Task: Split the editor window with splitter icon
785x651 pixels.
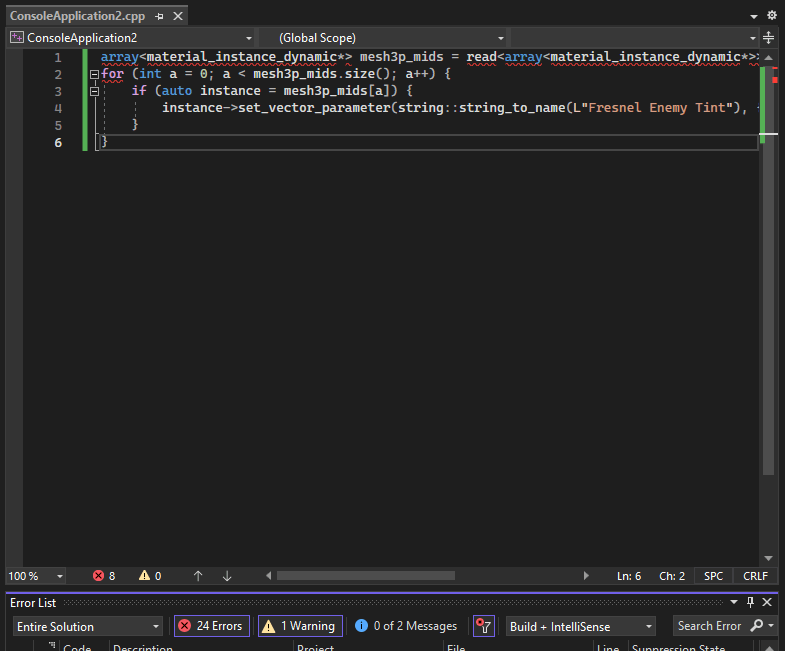Action: (768, 38)
